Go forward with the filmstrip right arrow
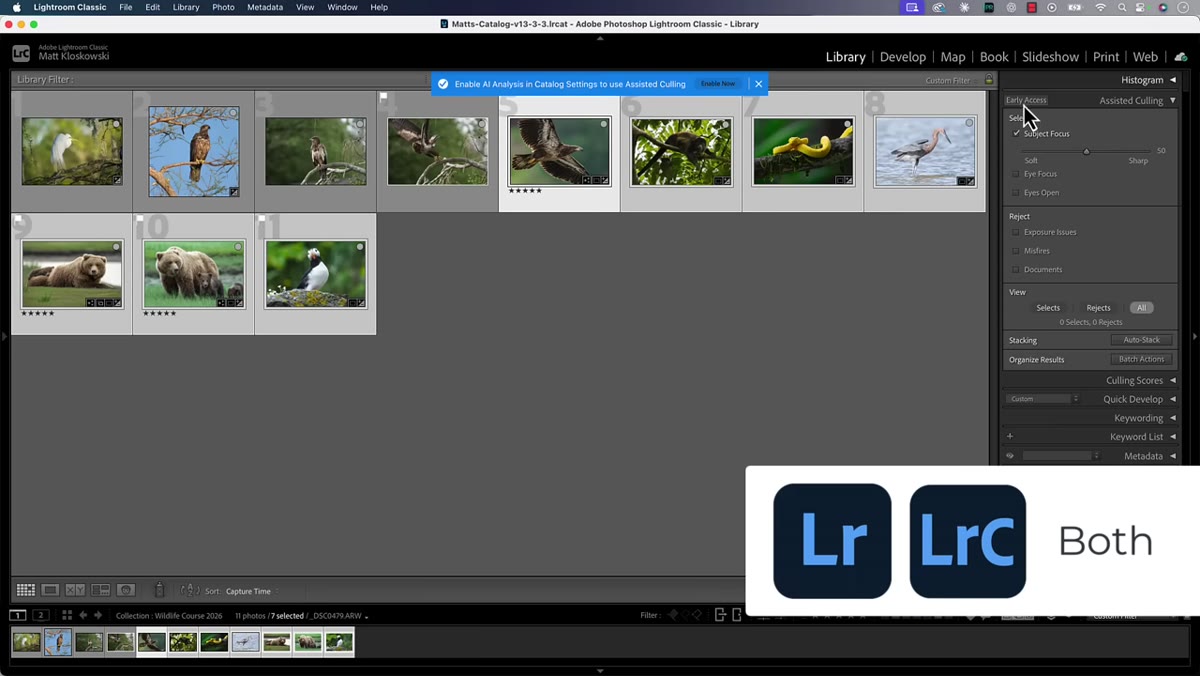Viewport: 1200px width, 676px height. (x=98, y=615)
